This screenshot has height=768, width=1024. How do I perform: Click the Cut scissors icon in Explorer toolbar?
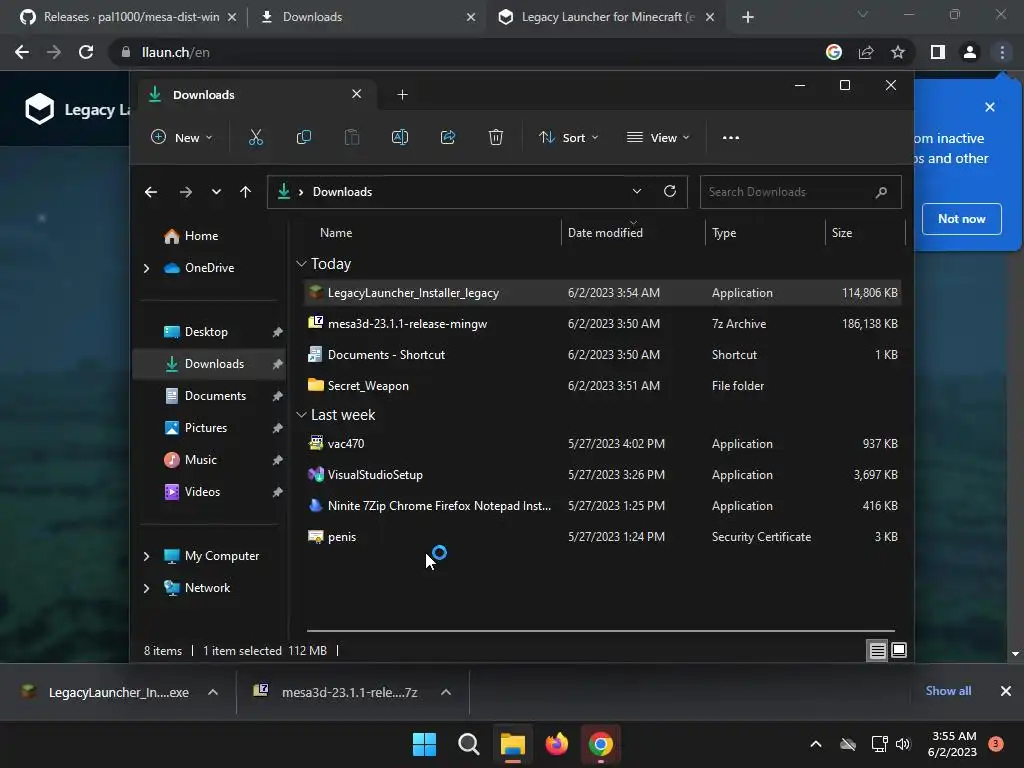point(255,137)
